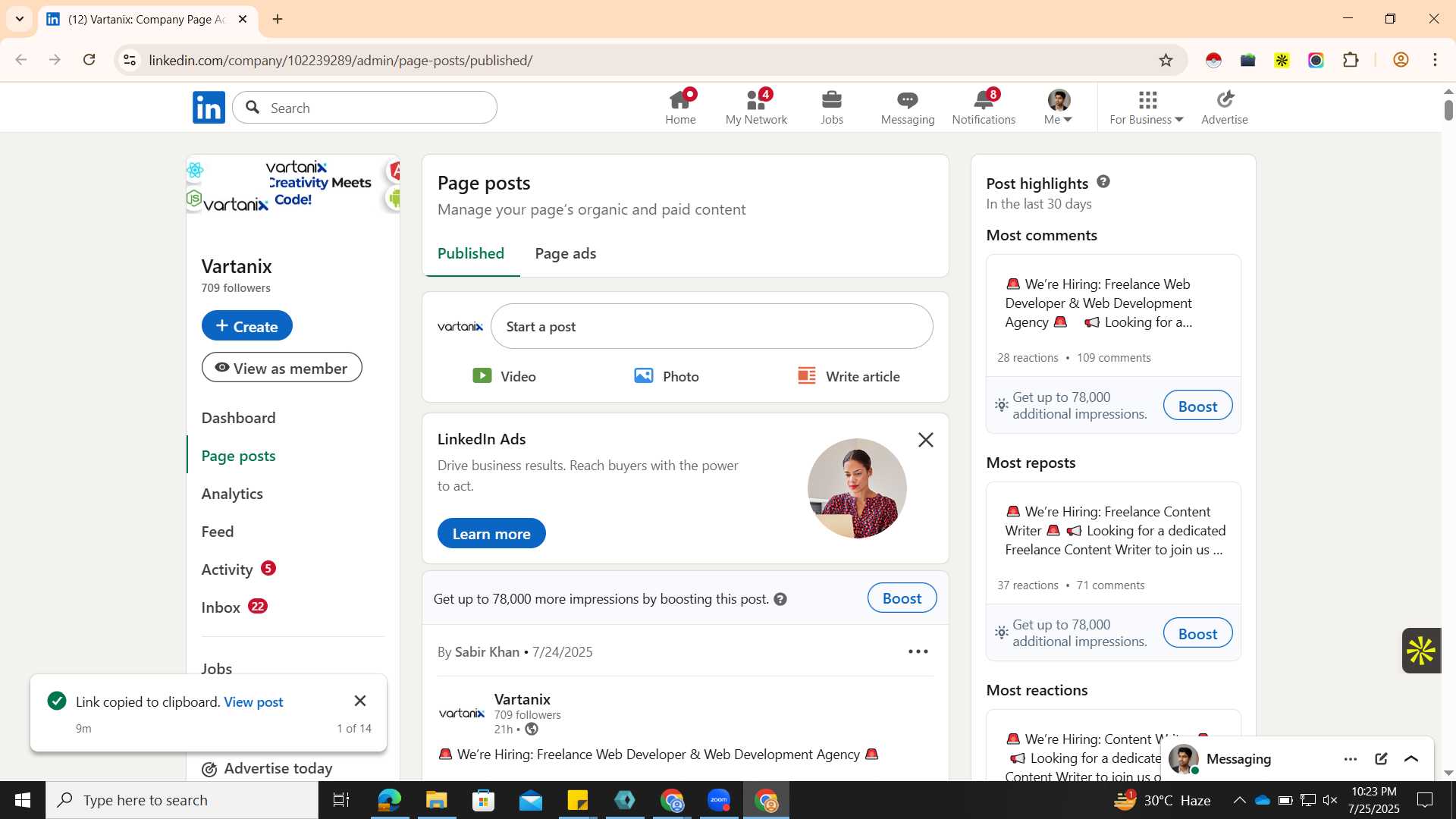Open Zoom from taskbar

pyautogui.click(x=719, y=800)
